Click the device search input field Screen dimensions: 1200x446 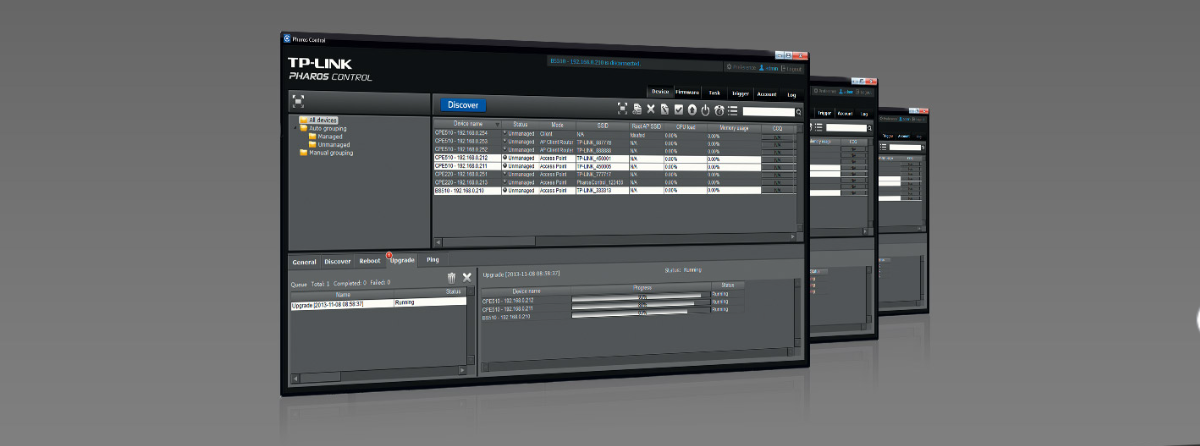[x=767, y=112]
